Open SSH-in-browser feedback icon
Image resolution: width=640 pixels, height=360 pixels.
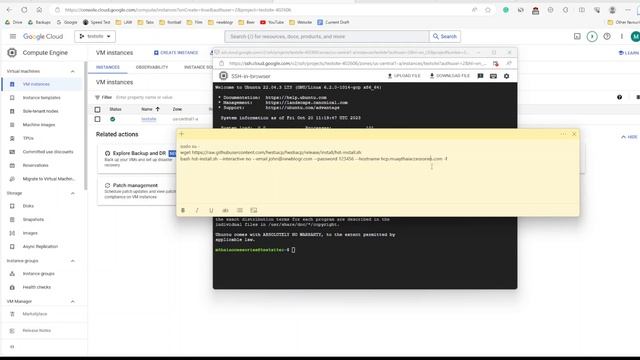(480, 76)
